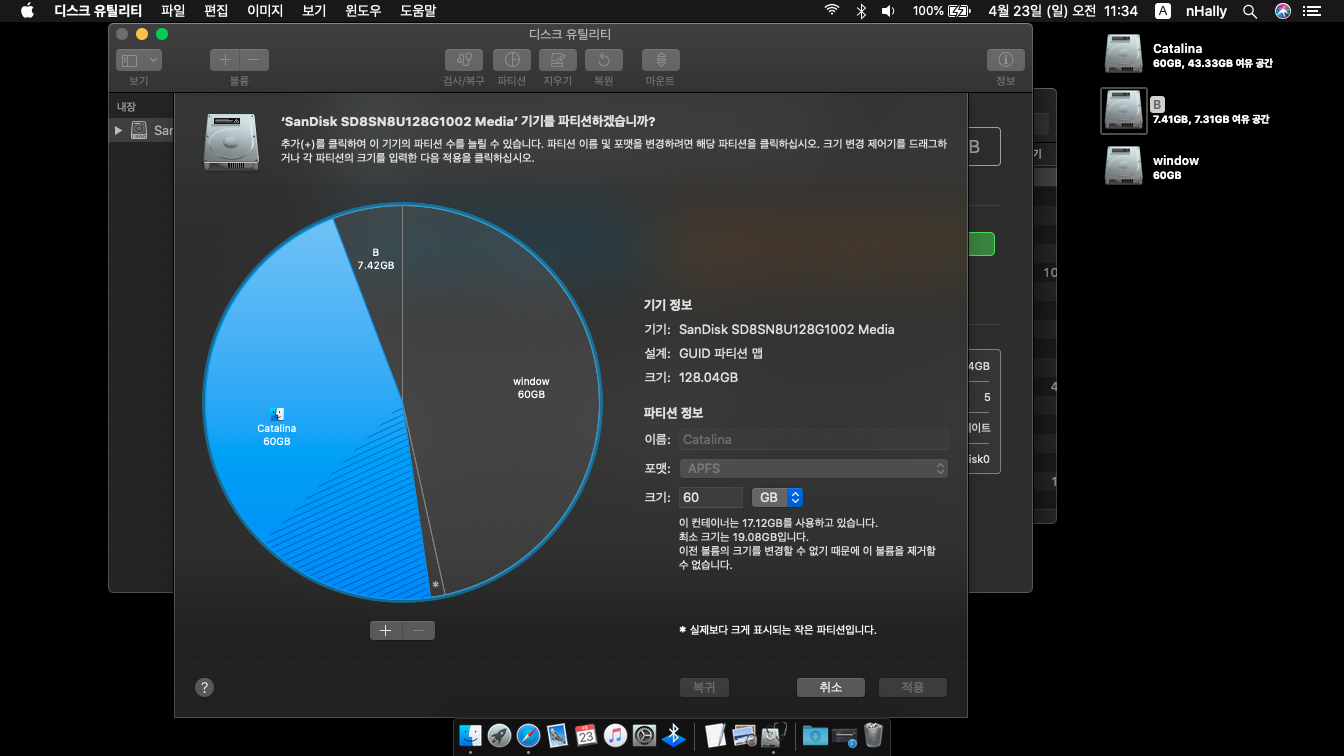Click the remove volume minus in toolbar
Screen dimensions: 1344x756
tap(254, 60)
